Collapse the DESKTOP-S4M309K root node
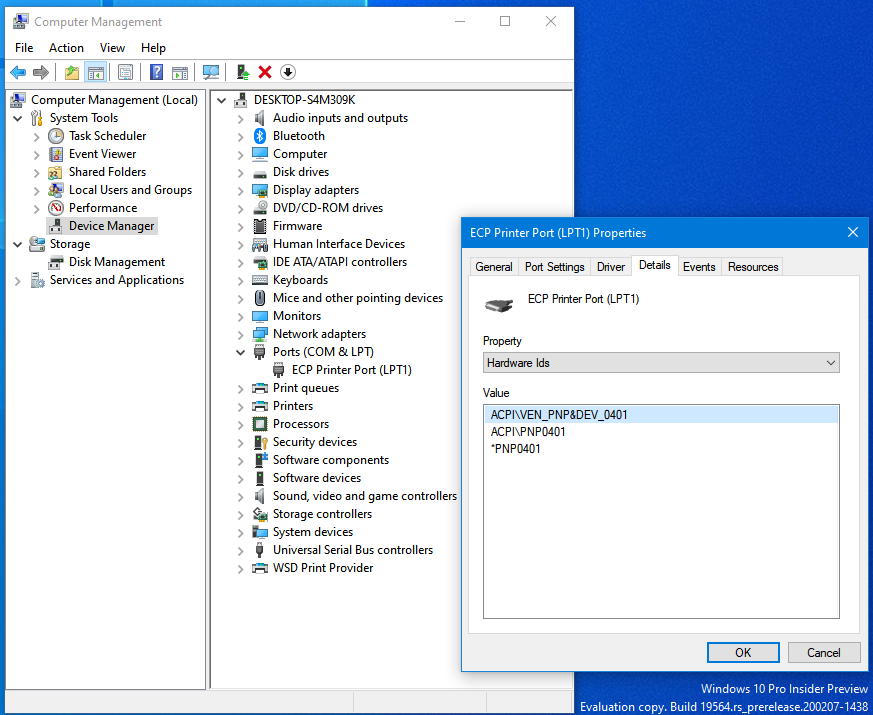873x715 pixels. tap(222, 100)
